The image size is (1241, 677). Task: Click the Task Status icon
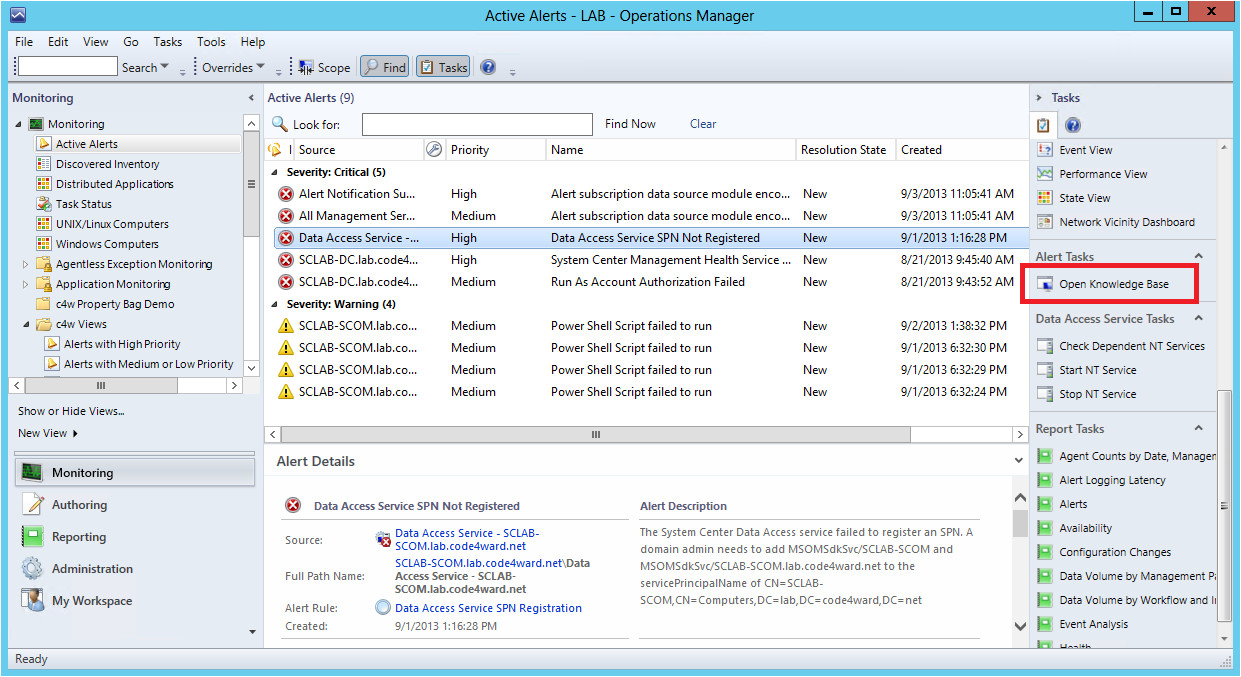point(44,204)
